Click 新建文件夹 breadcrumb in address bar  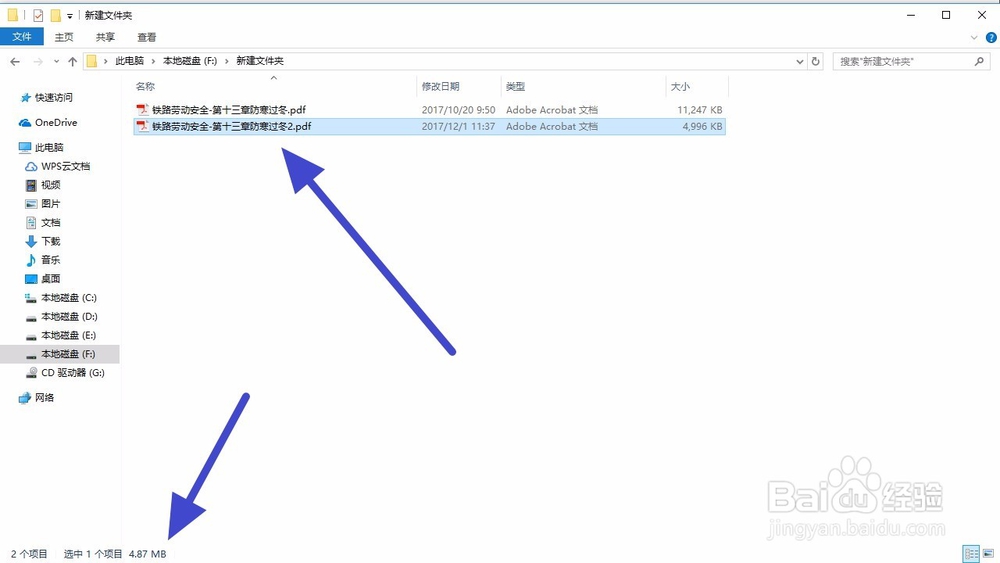260,61
